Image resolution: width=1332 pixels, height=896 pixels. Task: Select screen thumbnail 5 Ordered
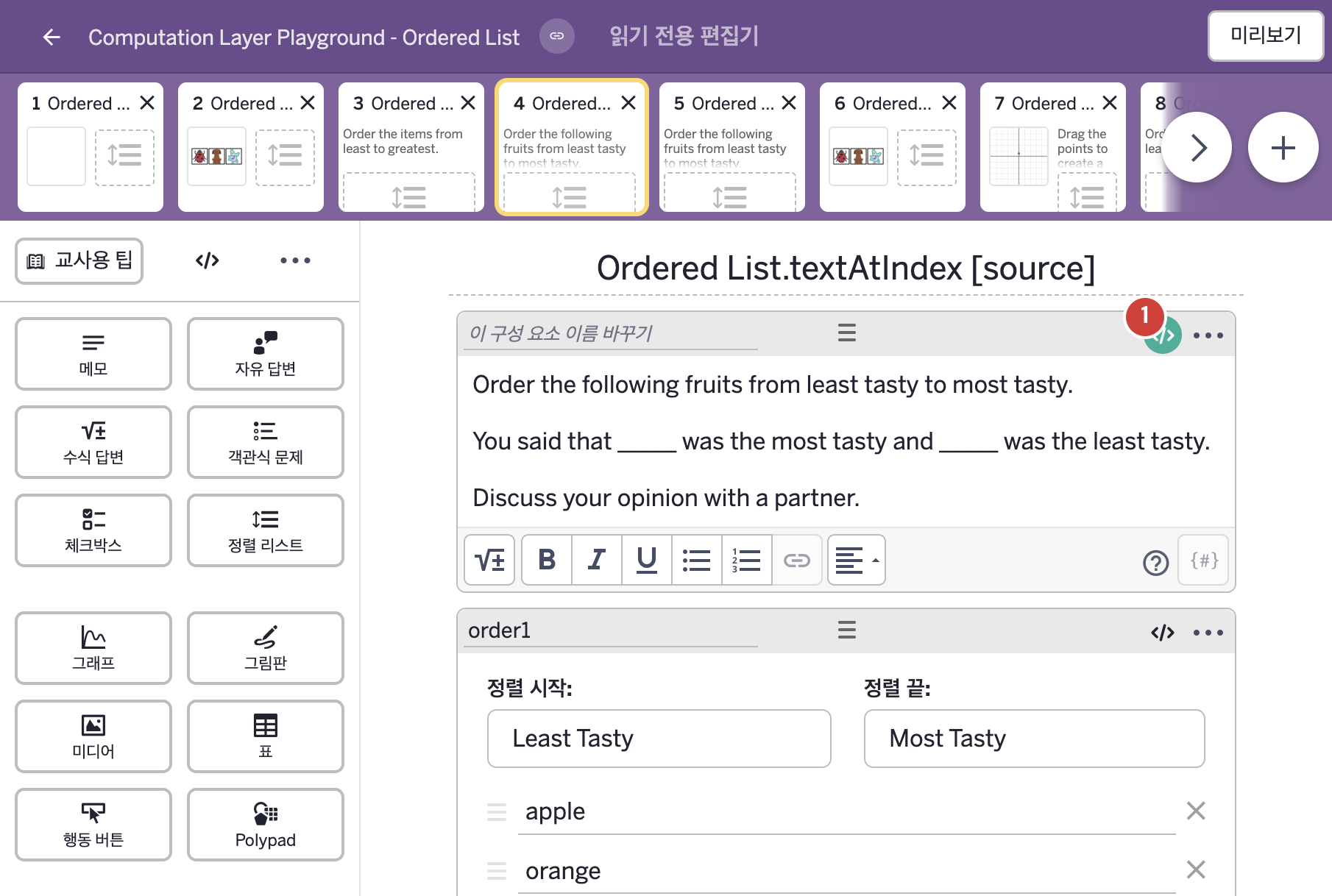click(732, 147)
